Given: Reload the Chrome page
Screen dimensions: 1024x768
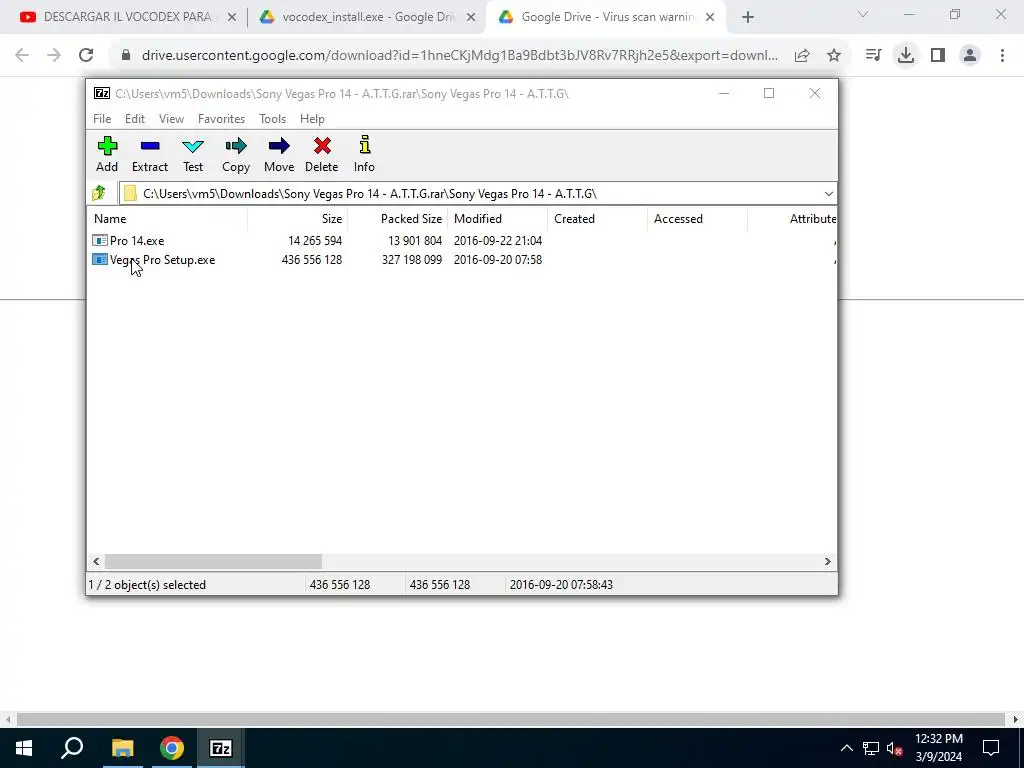Looking at the screenshot, I should [86, 55].
